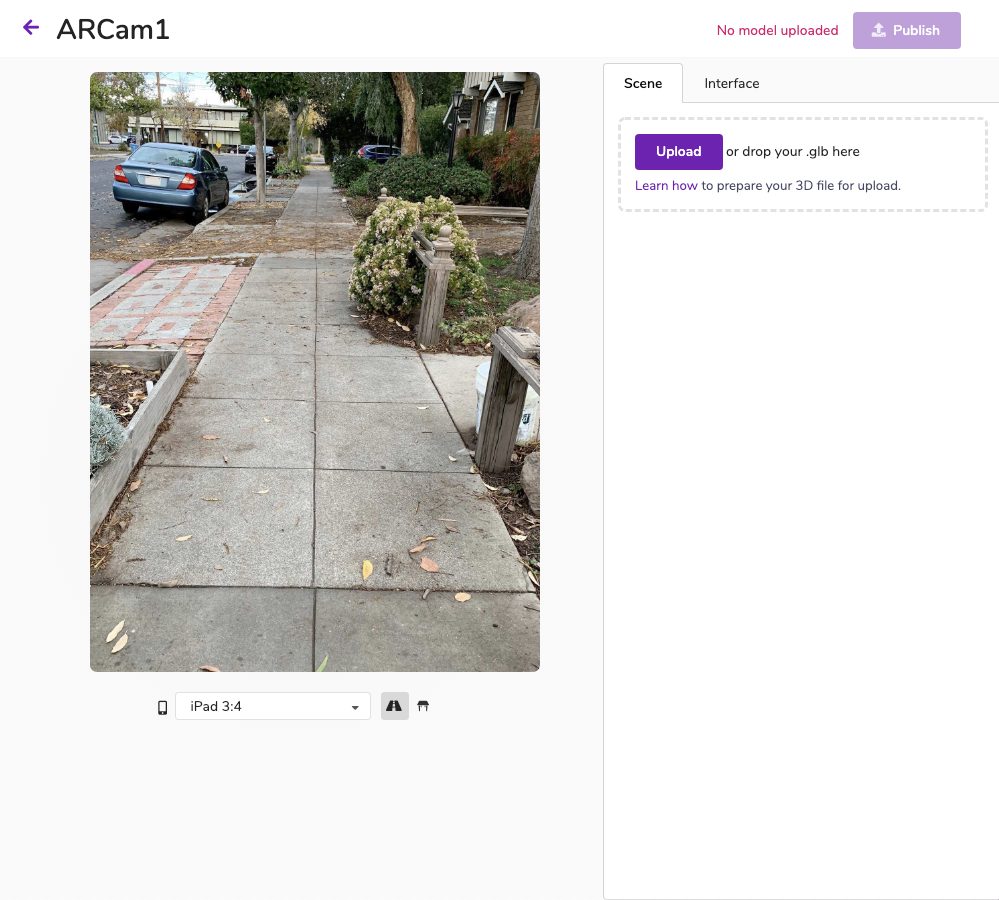Select the road background scene icon
Image resolution: width=999 pixels, height=900 pixels.
[x=394, y=706]
